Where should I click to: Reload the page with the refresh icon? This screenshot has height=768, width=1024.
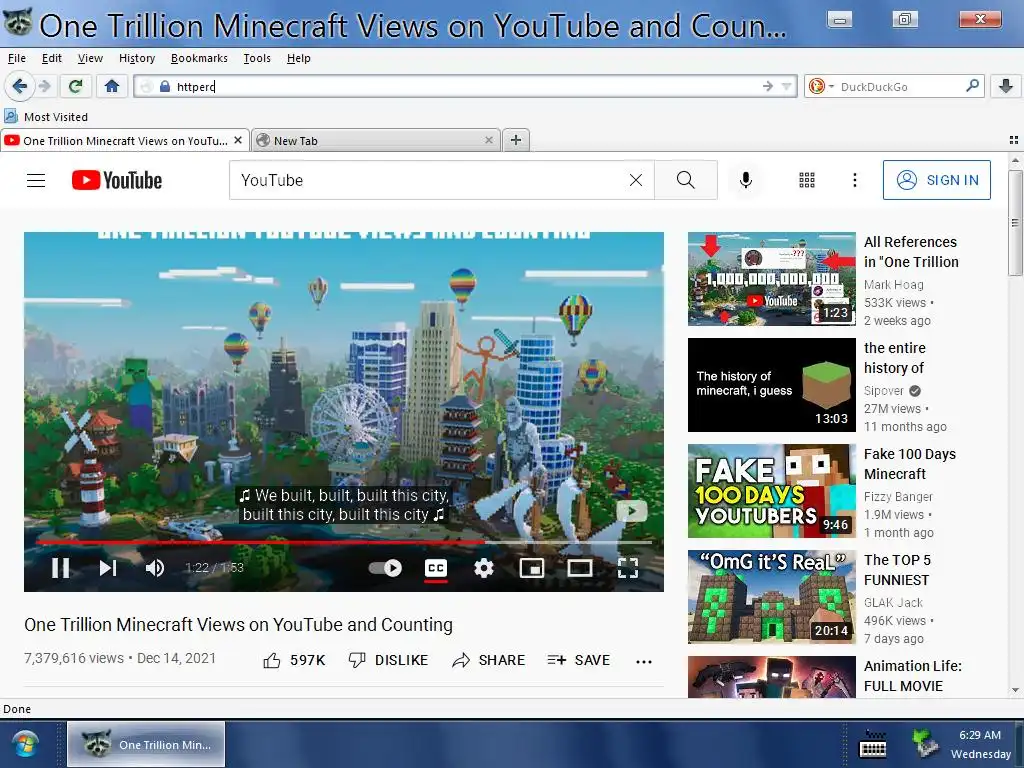(x=76, y=86)
